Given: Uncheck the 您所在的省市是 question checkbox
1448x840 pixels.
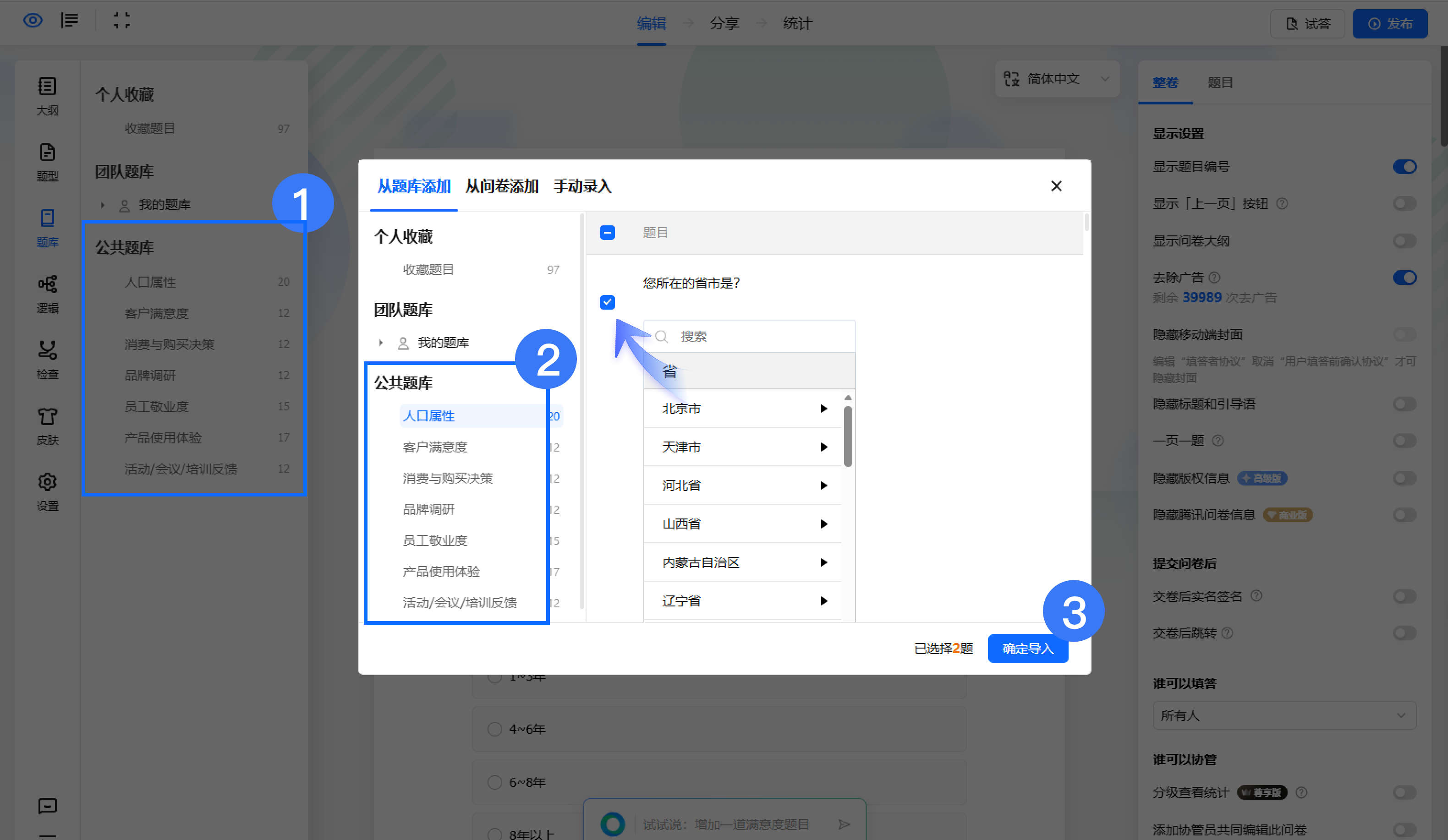Looking at the screenshot, I should 607,302.
